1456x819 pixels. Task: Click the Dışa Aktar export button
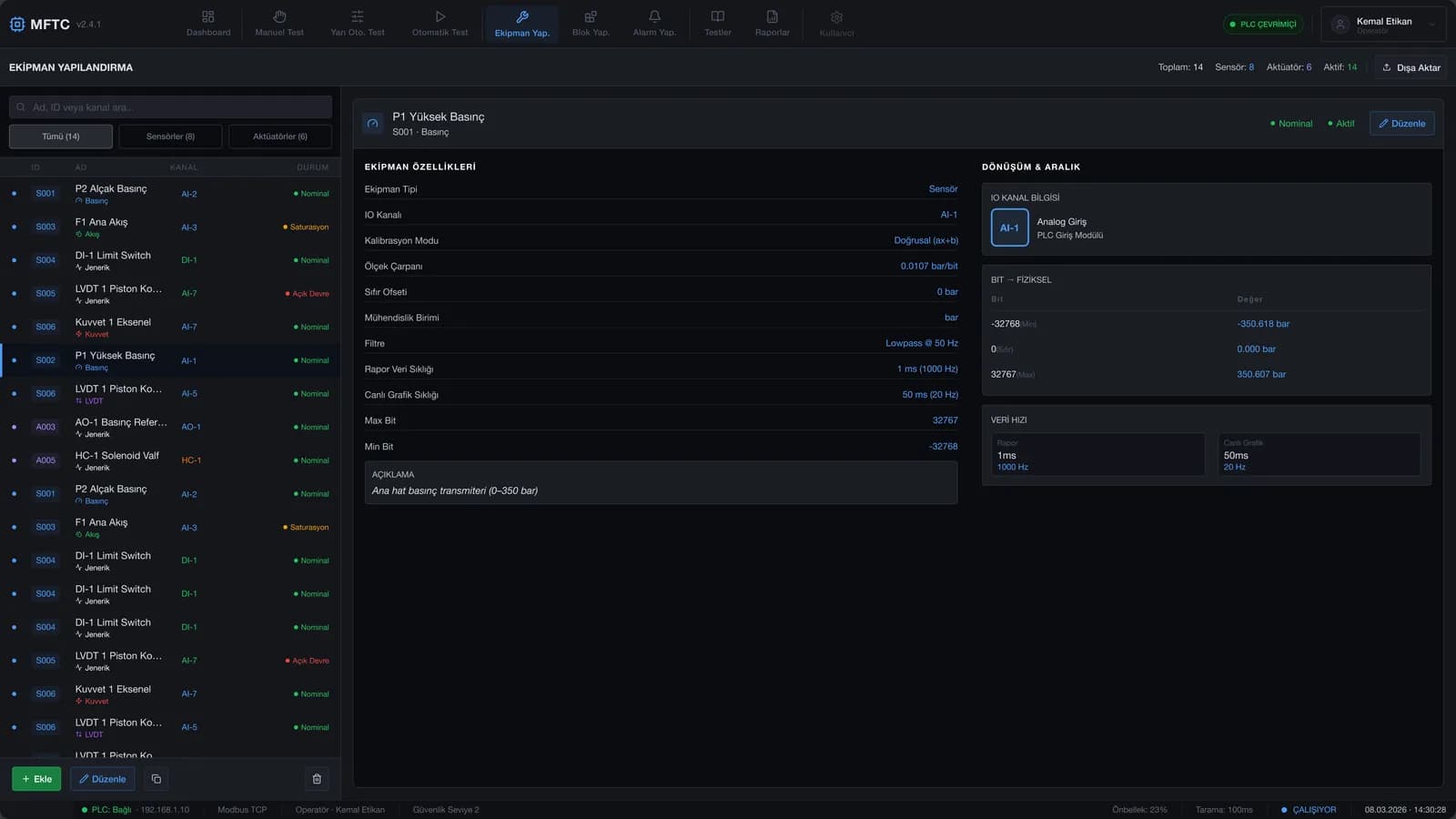pos(1410,67)
